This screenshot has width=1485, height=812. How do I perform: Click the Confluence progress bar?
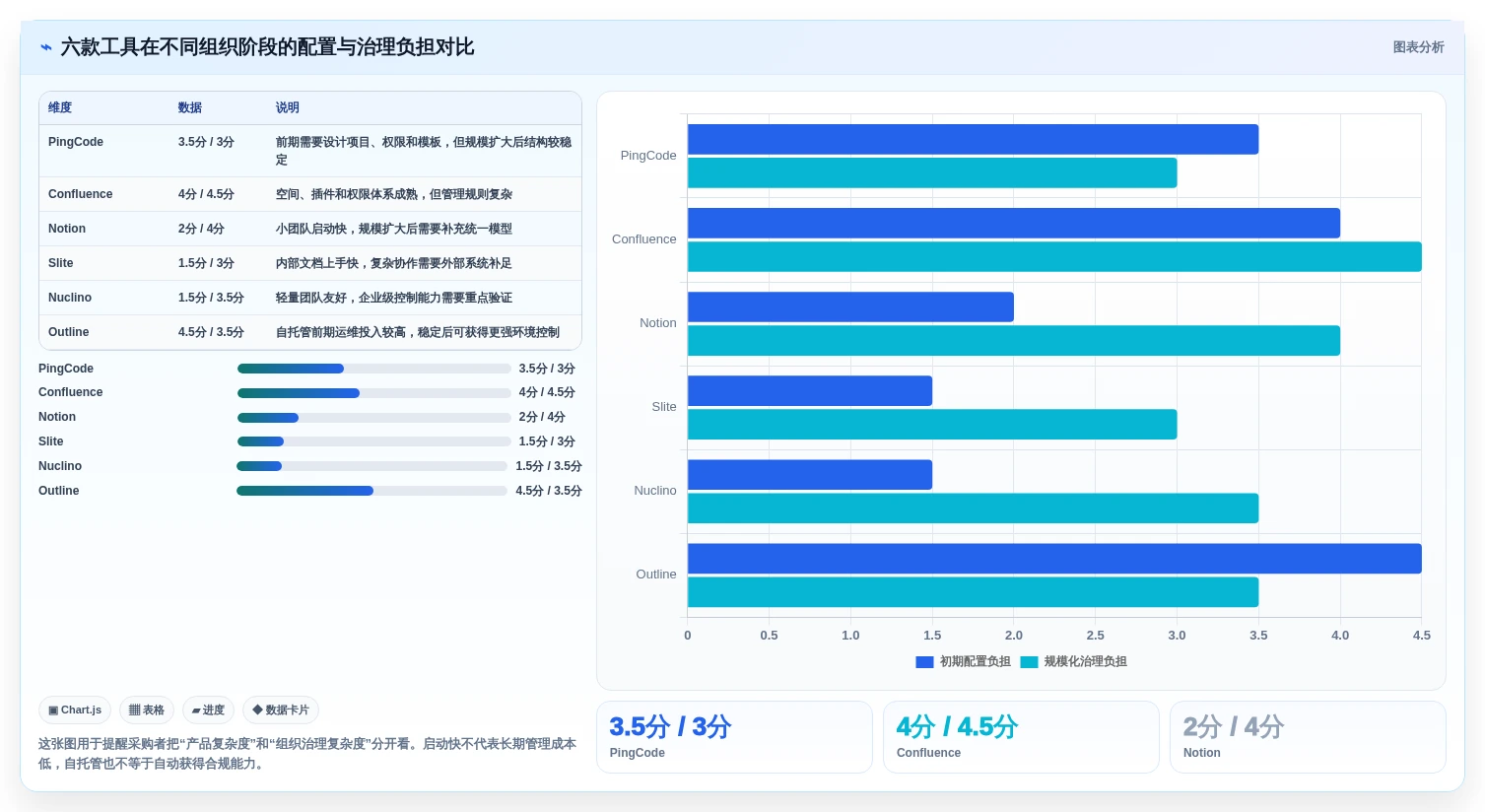[373, 393]
